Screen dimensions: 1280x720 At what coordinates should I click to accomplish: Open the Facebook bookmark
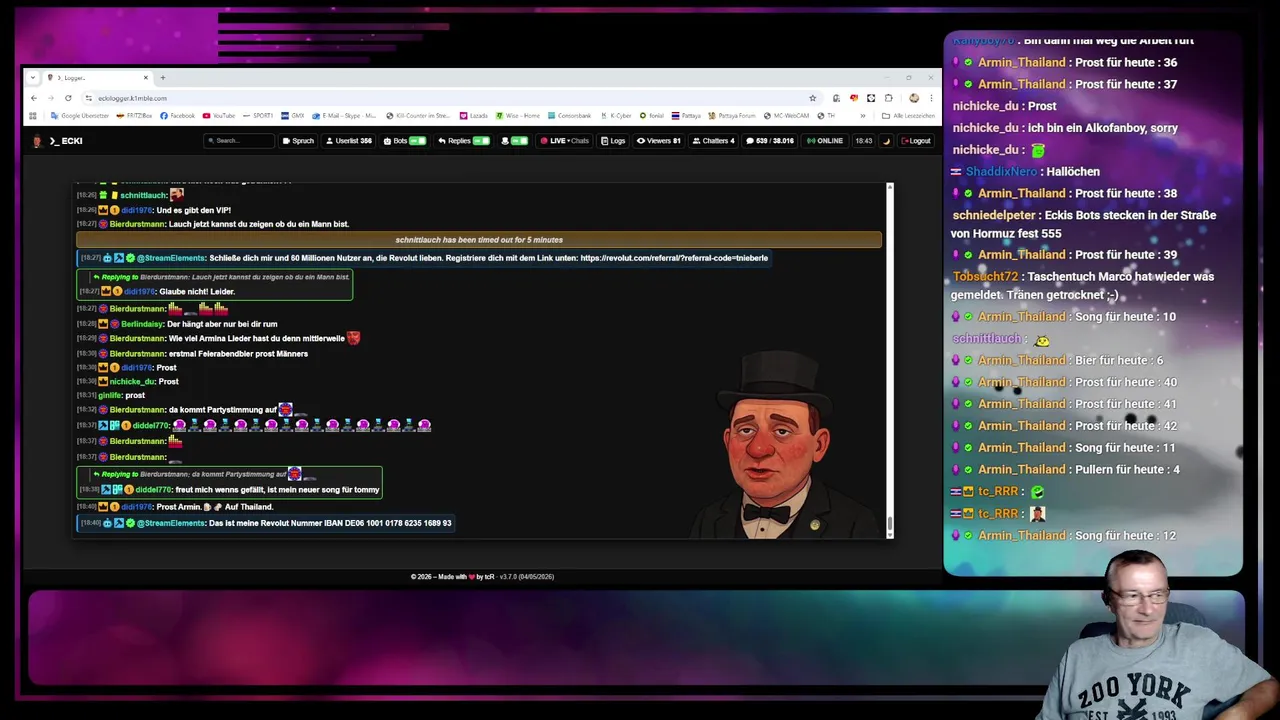(178, 115)
